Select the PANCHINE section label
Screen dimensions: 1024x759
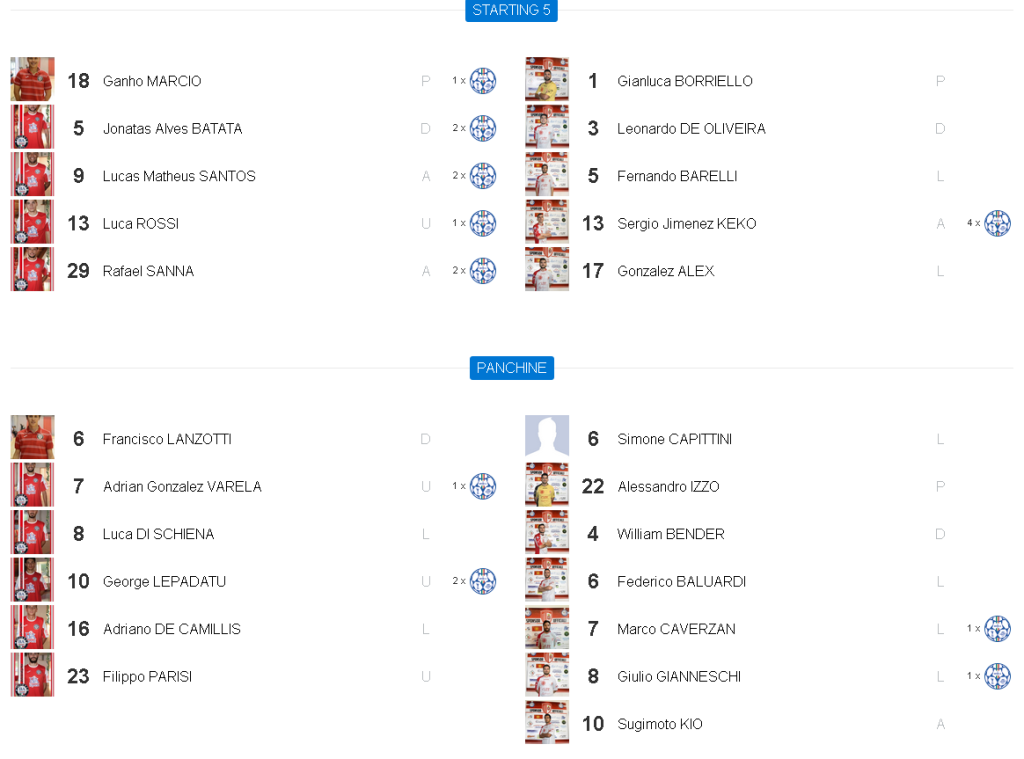coord(511,368)
